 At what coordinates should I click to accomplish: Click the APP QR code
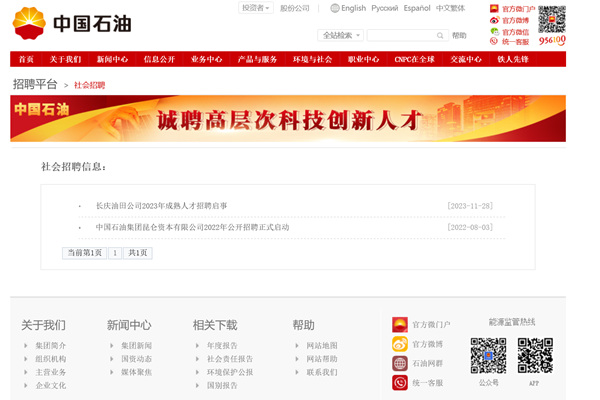point(535,356)
